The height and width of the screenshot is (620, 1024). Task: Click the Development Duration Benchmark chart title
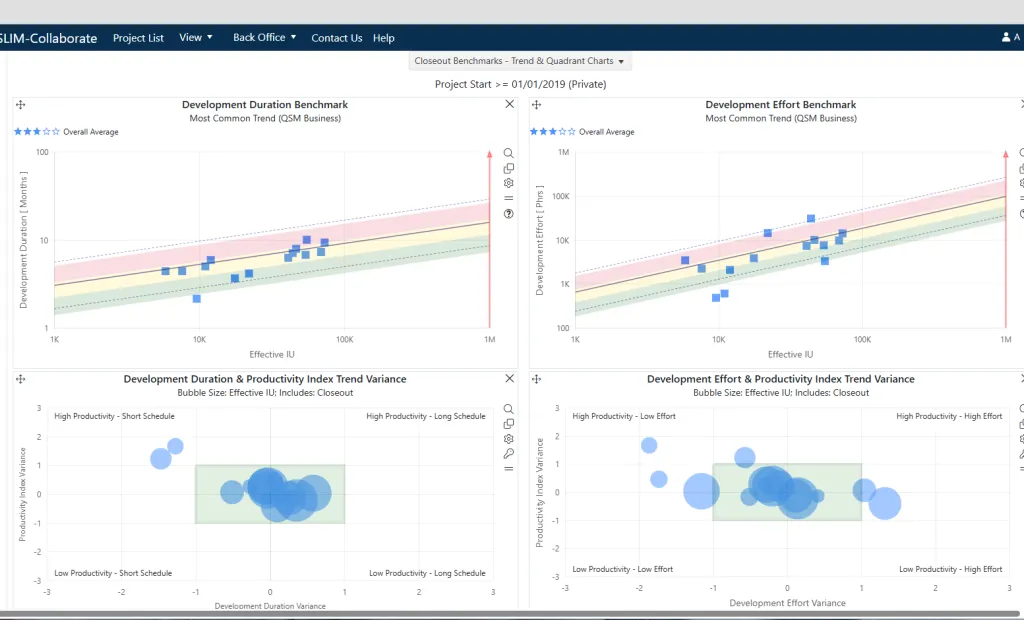[x=264, y=105]
